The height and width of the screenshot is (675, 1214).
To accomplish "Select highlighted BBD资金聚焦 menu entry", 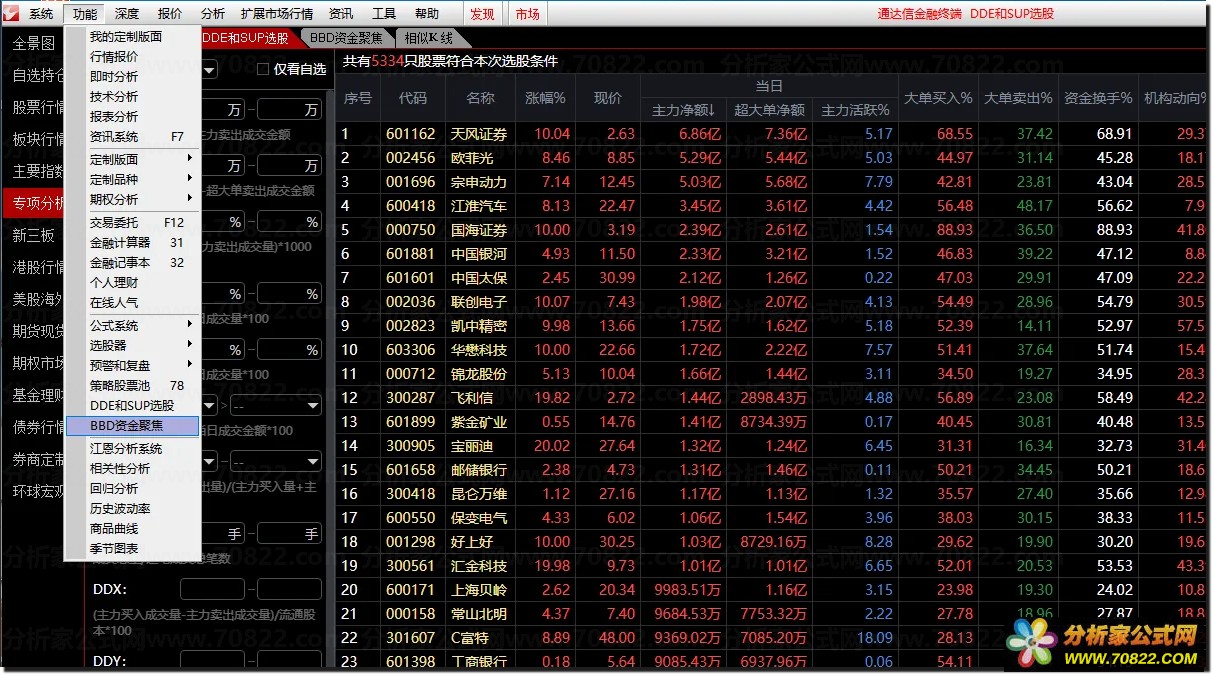I will (132, 426).
